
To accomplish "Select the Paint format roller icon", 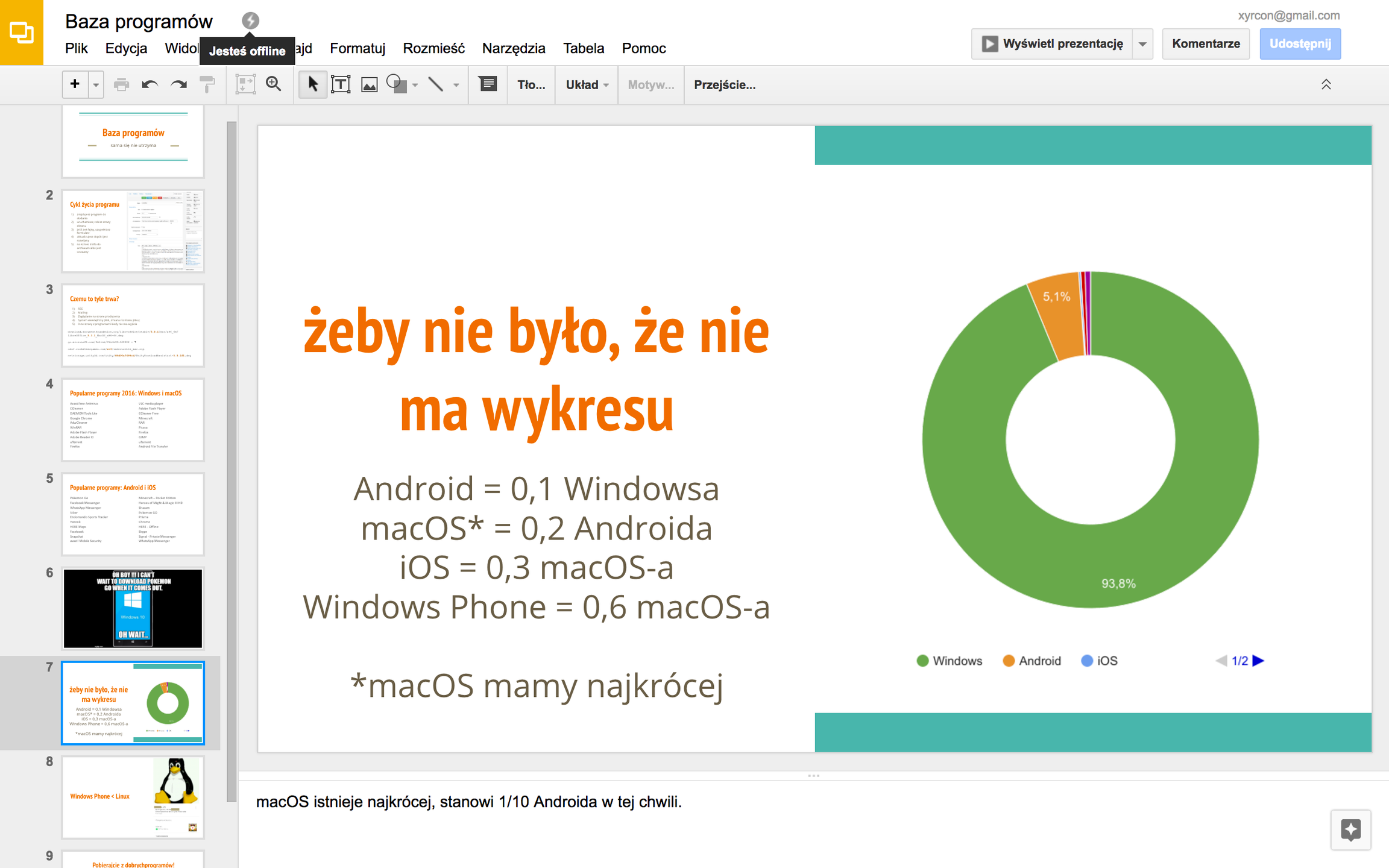I will 207,84.
